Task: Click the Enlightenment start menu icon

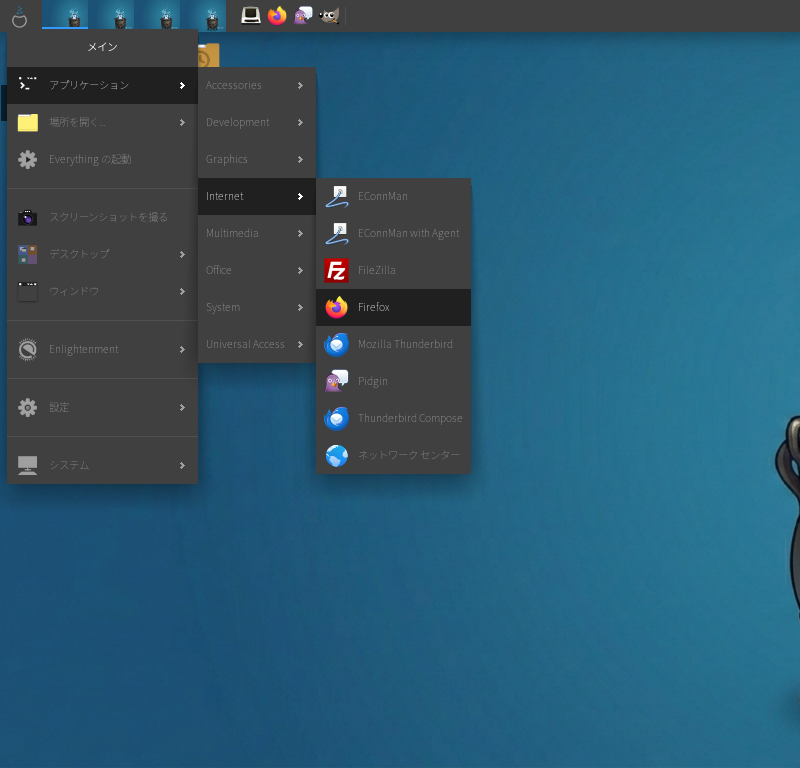Action: coord(19,17)
